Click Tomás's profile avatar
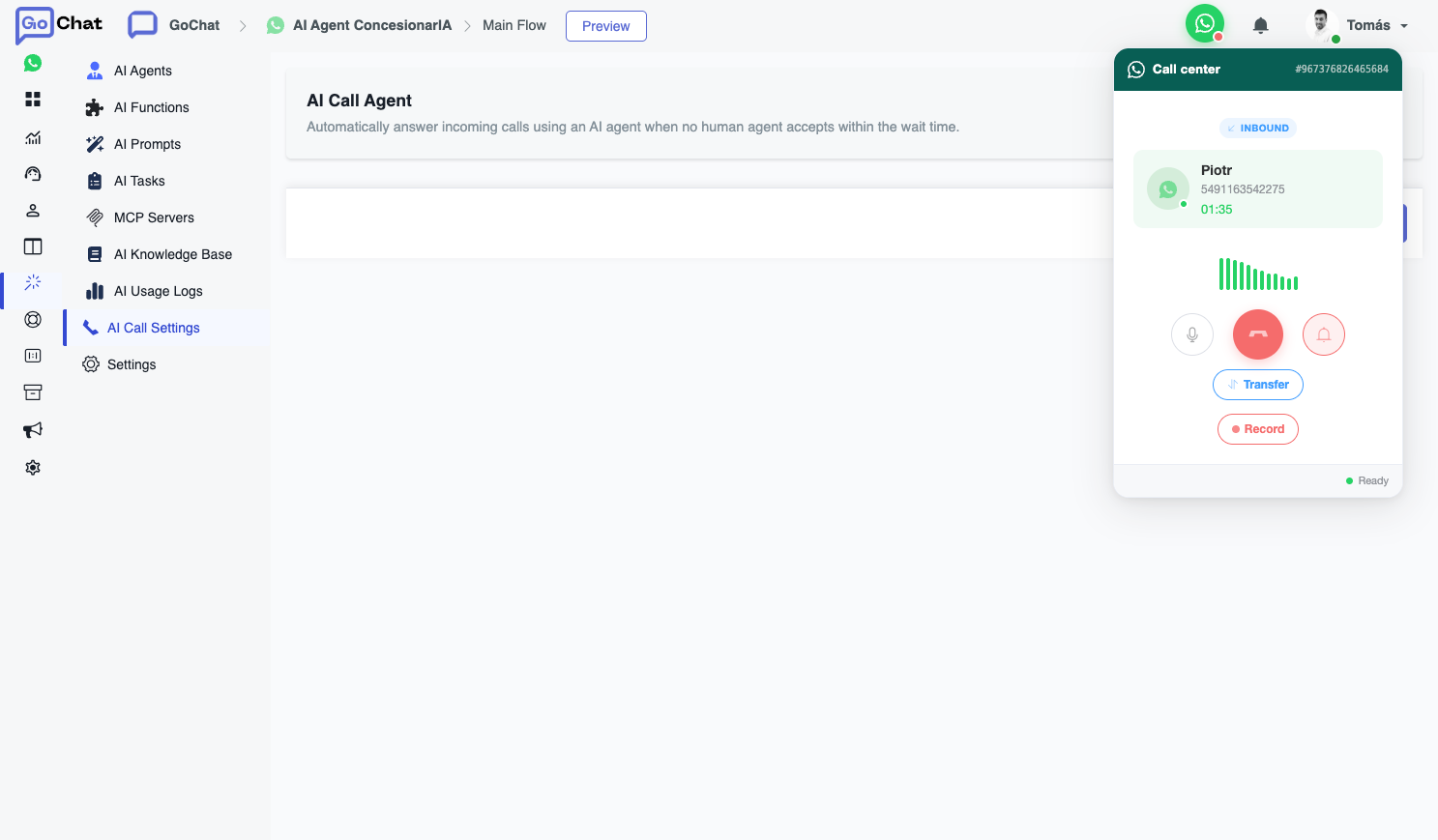This screenshot has height=840, width=1438. (1321, 25)
